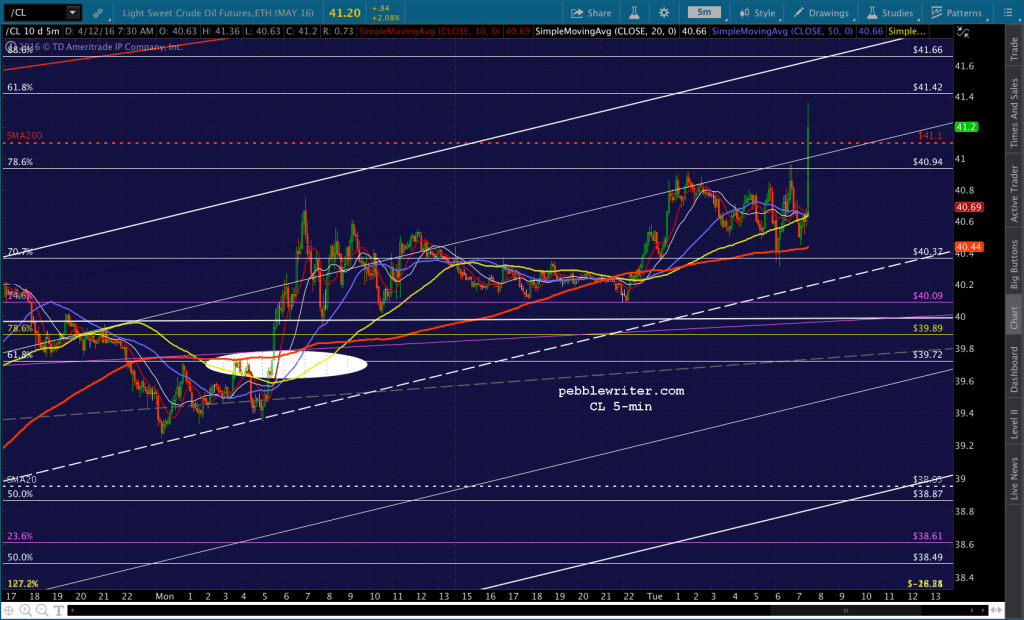Click the red SimpleMovingAvg (CLOSE, 10, 0) label
The width and height of the screenshot is (1024, 620).
point(428,31)
